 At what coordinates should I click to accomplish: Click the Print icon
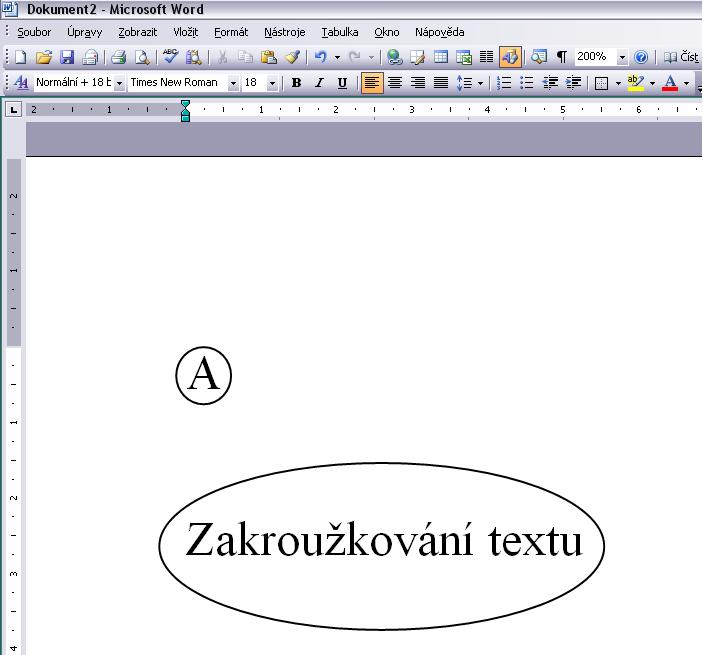pyautogui.click(x=118, y=58)
